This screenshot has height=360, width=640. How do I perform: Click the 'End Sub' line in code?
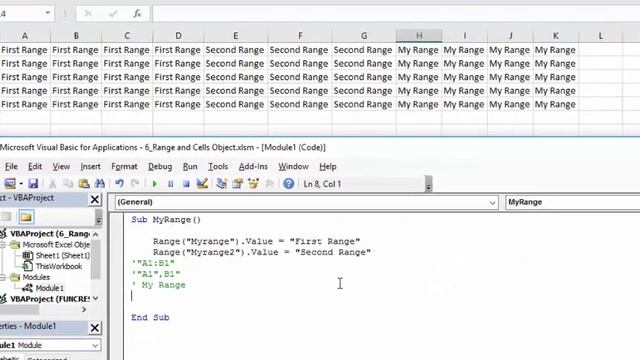coord(150,318)
